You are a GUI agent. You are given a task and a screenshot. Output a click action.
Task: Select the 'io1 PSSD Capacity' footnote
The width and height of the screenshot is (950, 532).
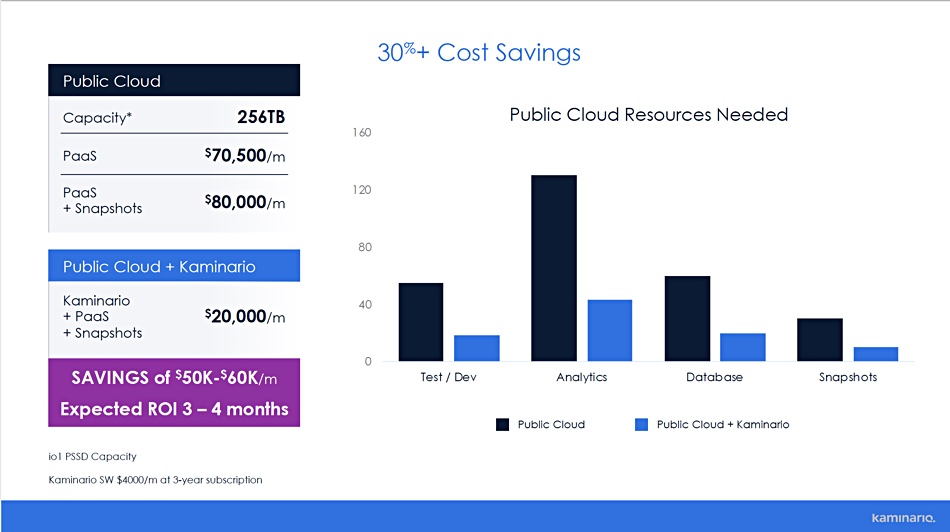[92, 457]
